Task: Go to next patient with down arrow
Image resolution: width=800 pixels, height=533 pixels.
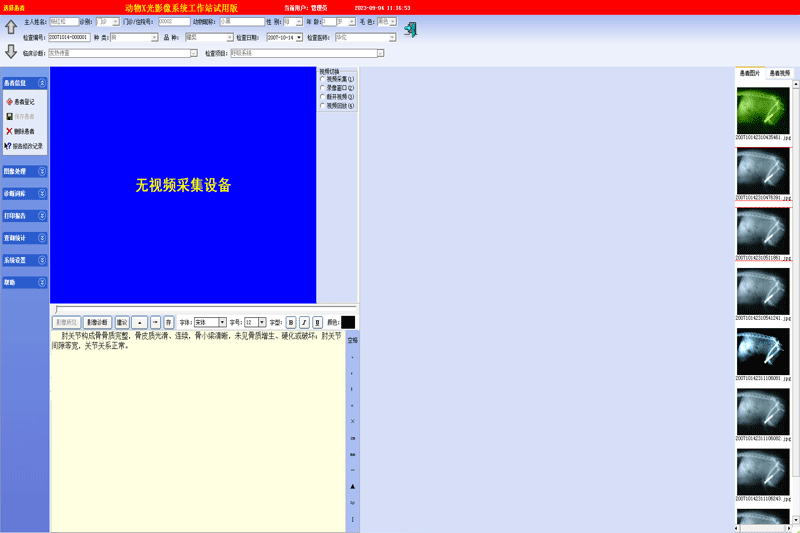Action: pyautogui.click(x=11, y=51)
